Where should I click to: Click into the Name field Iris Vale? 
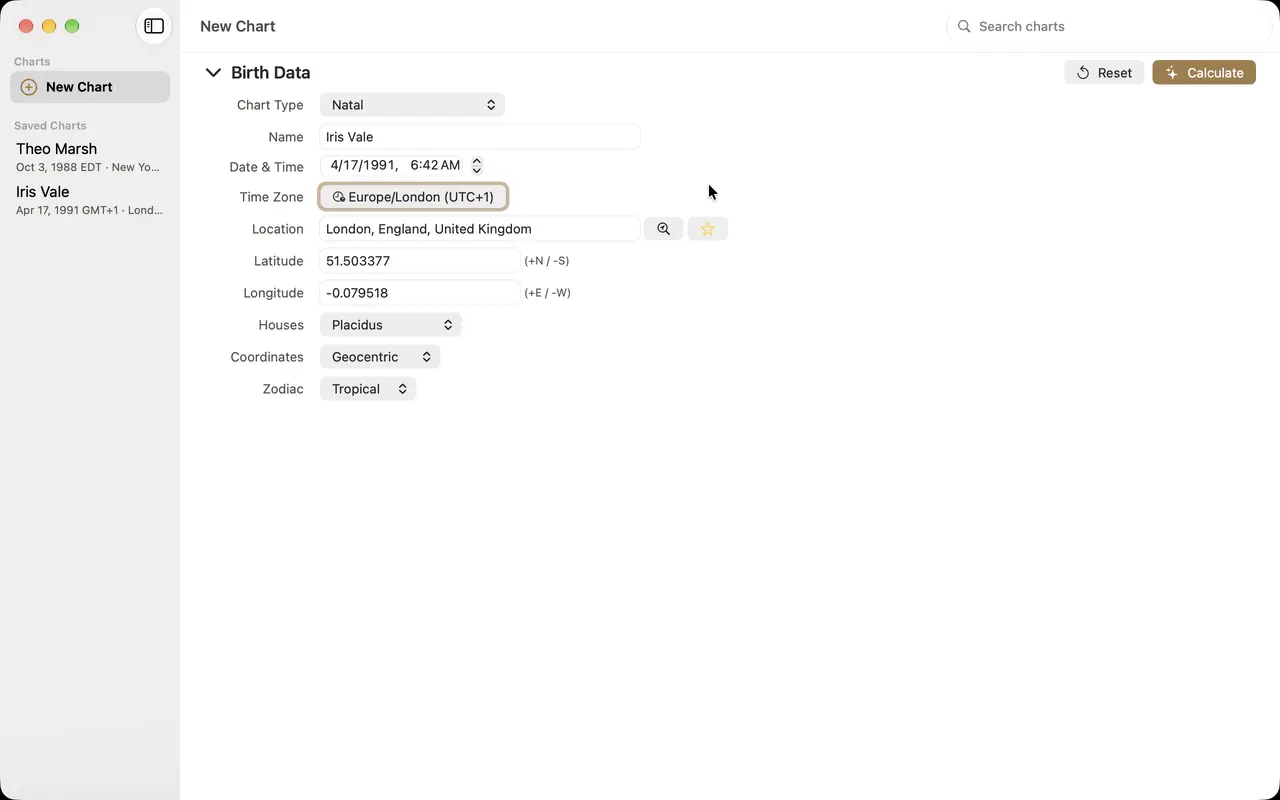tap(480, 137)
